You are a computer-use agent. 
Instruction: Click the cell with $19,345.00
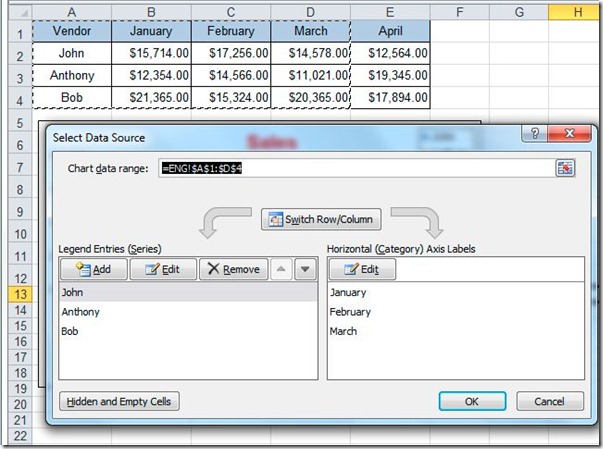point(390,76)
